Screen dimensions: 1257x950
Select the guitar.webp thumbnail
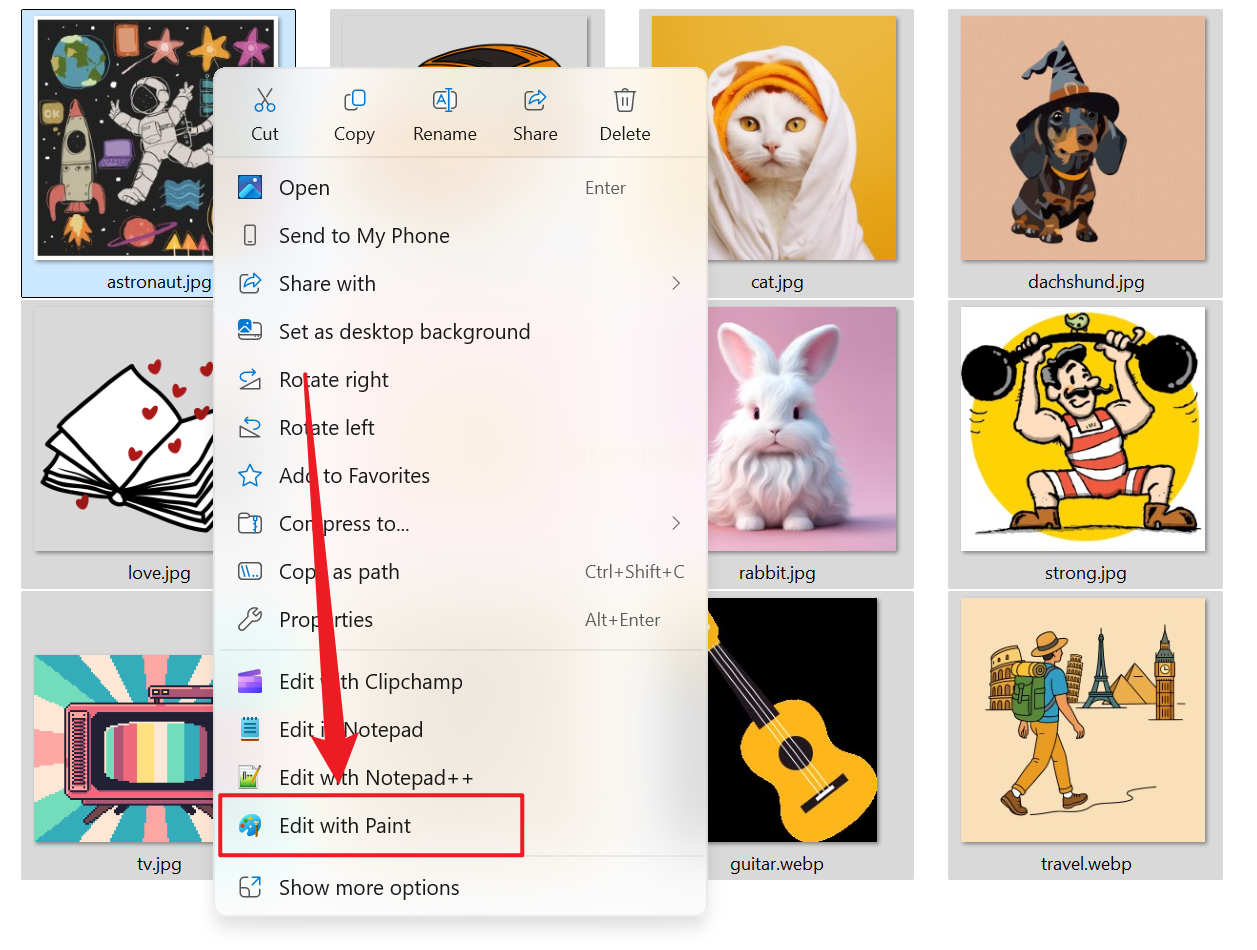(x=791, y=720)
